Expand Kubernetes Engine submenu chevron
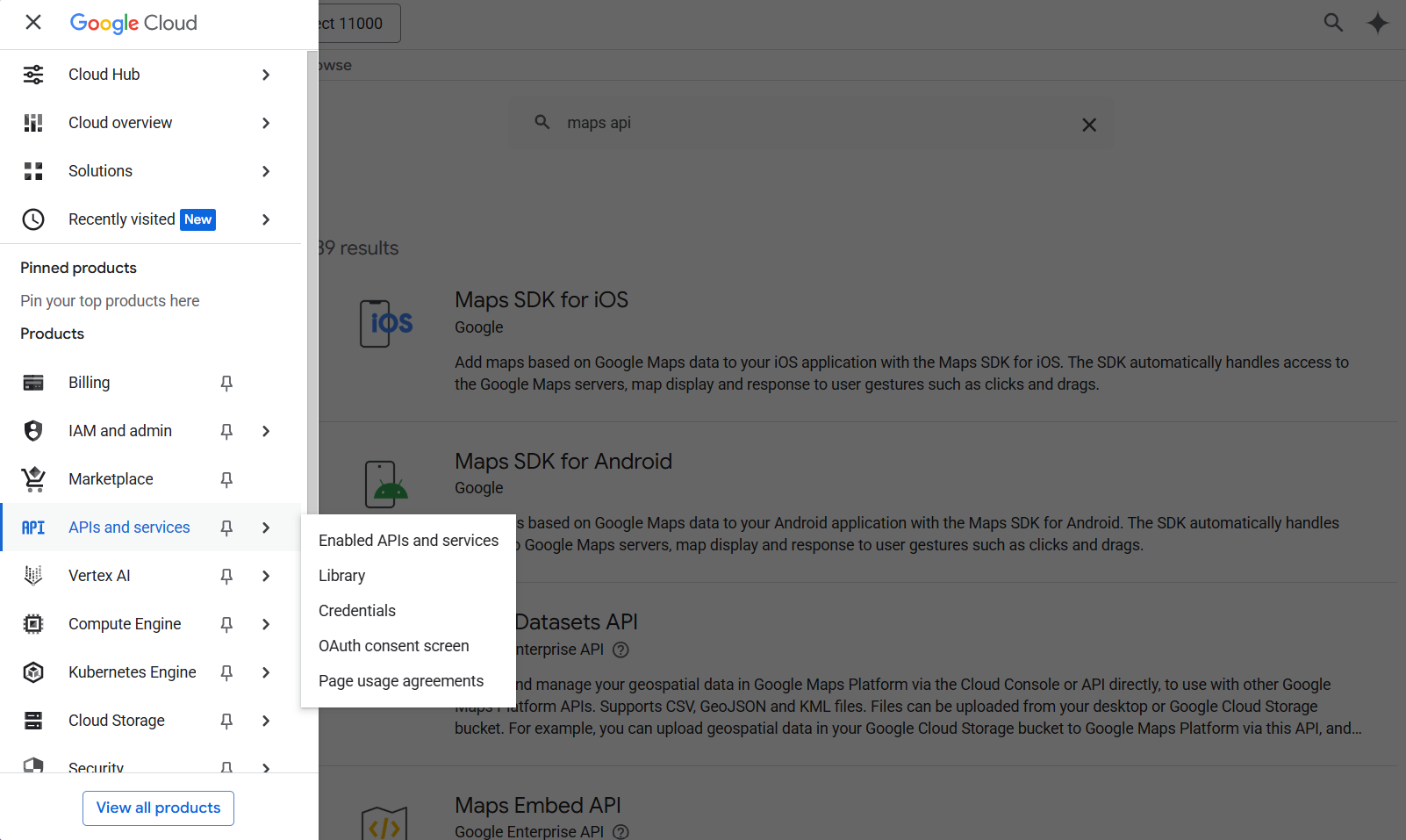The width and height of the screenshot is (1406, 840). pos(266,672)
